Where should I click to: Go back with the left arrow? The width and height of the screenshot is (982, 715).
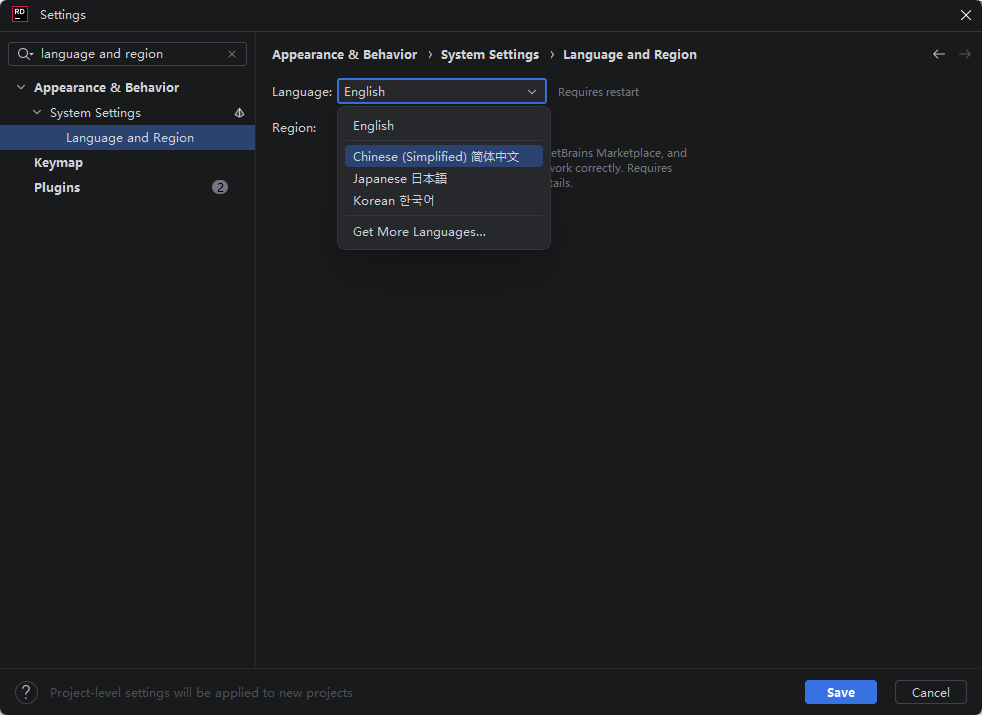tap(938, 54)
